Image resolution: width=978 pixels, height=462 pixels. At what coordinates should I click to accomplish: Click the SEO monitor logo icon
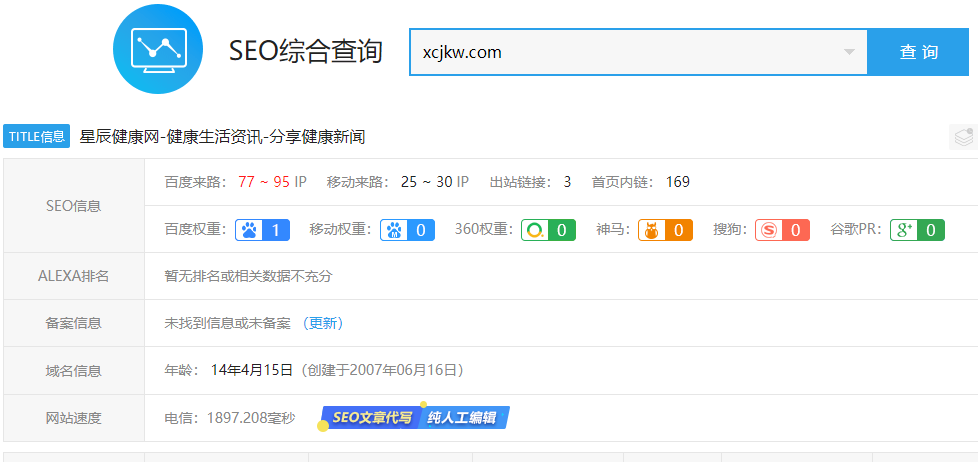click(x=157, y=48)
